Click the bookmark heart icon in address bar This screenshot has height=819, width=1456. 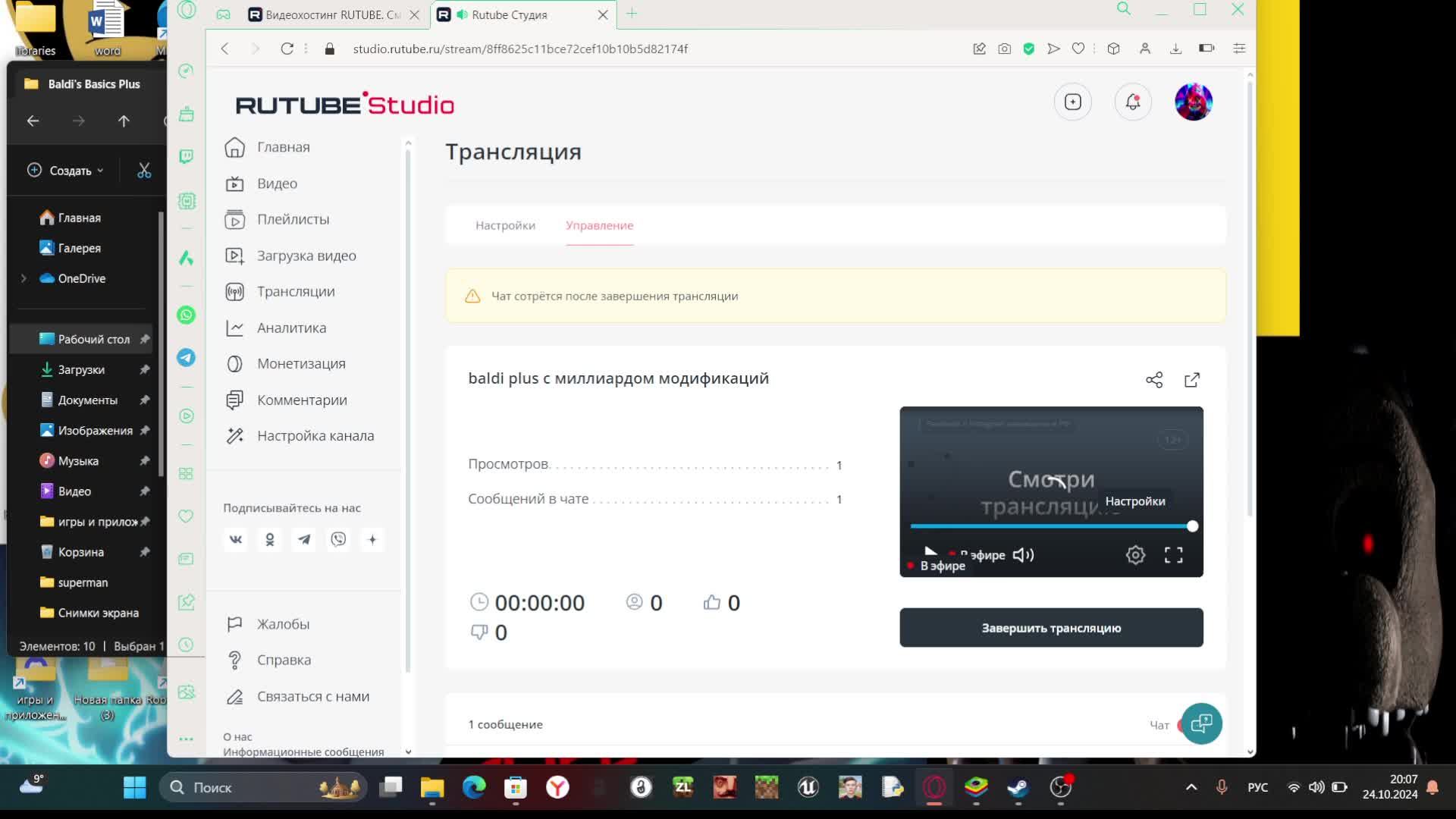[1078, 49]
